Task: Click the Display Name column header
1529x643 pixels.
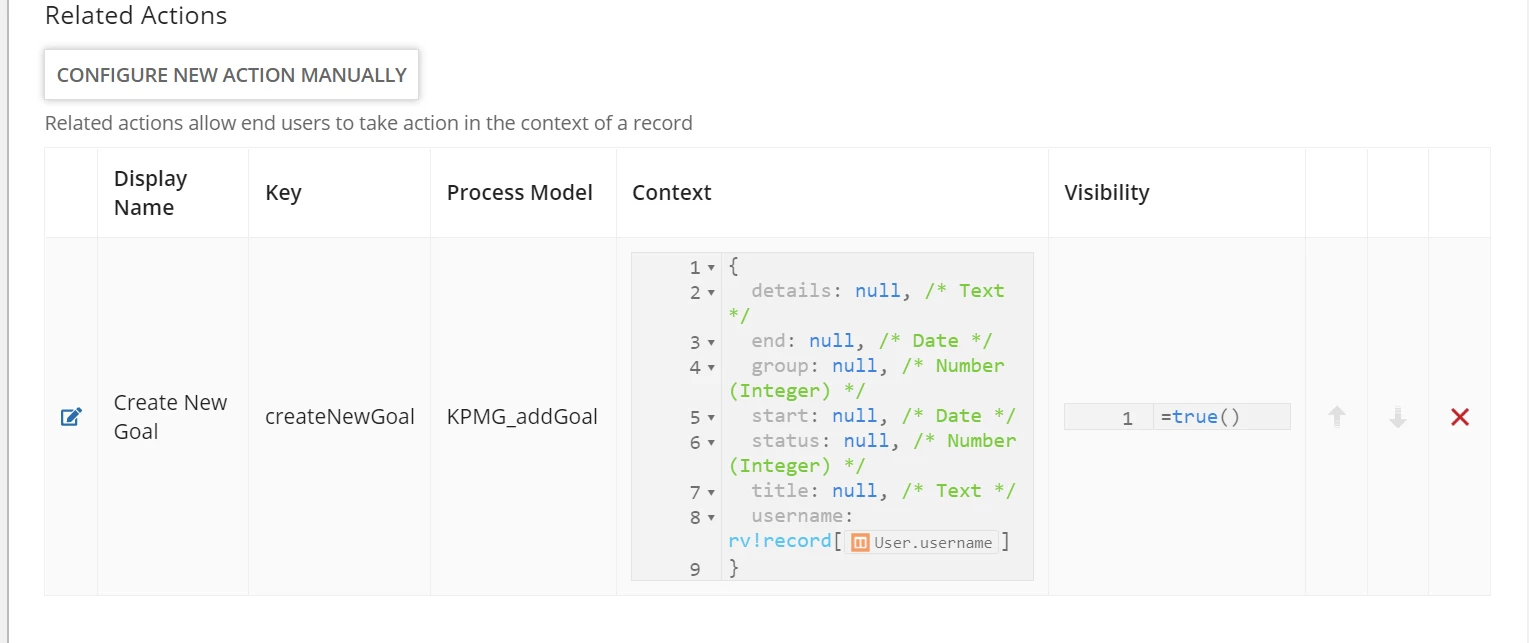Action: (150, 193)
